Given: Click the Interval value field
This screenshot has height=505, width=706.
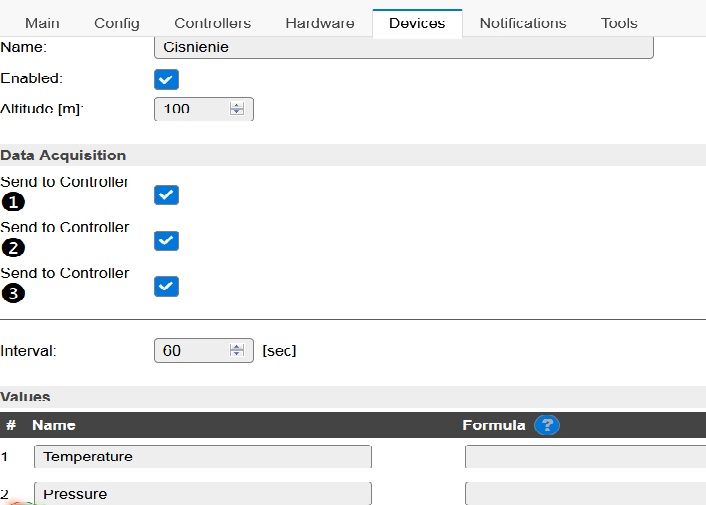Looking at the screenshot, I should pos(192,351).
